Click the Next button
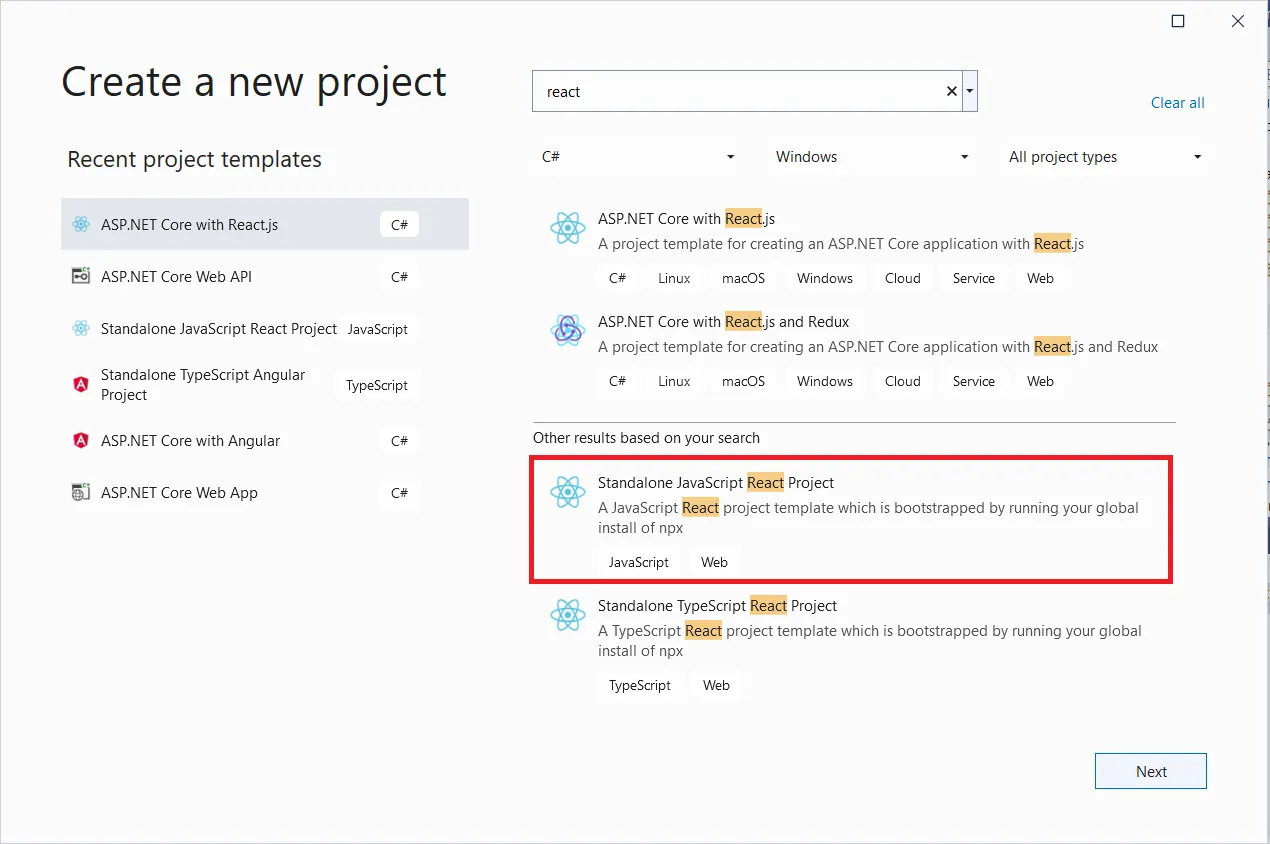The width and height of the screenshot is (1270, 844). pos(1150,770)
